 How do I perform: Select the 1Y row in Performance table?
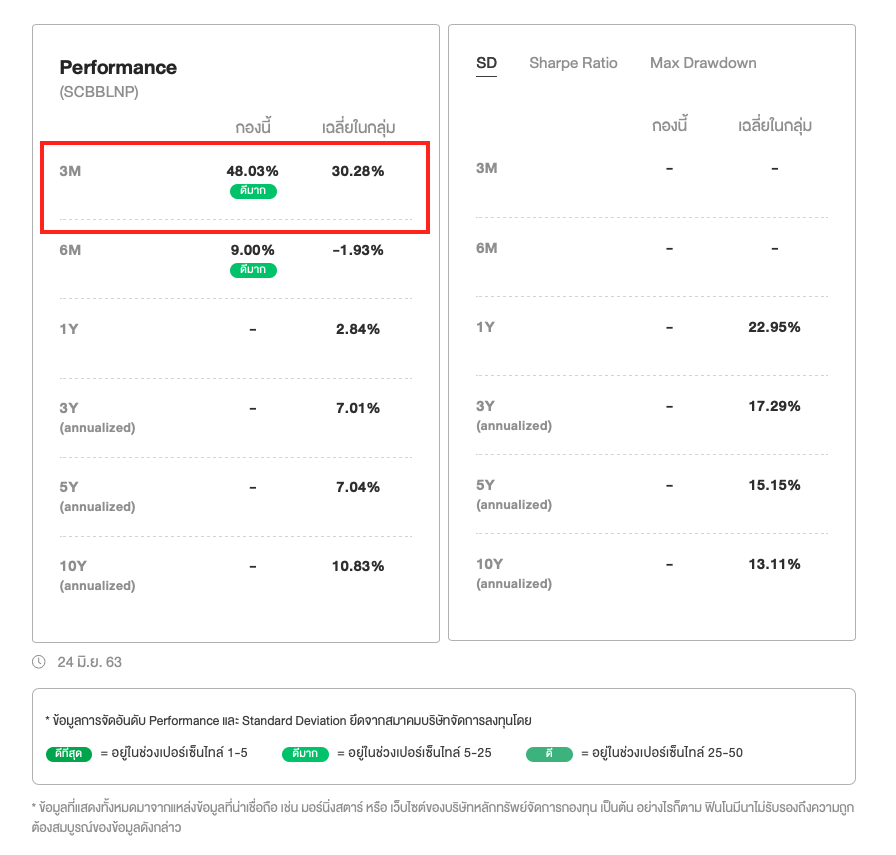(69, 329)
